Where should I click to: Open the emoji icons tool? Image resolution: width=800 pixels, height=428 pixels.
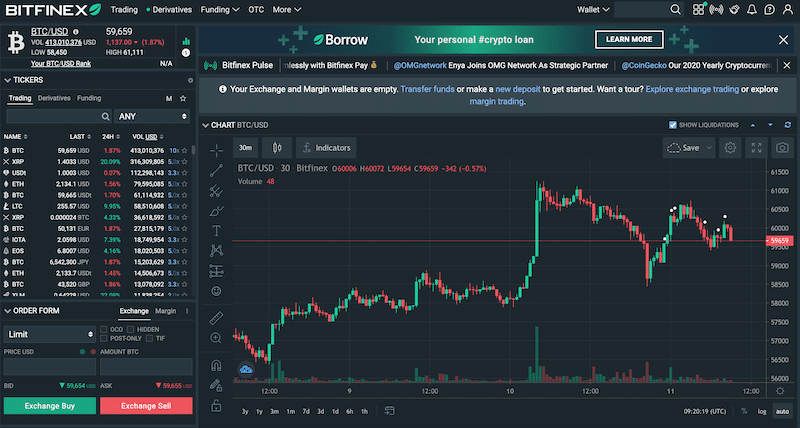pyautogui.click(x=216, y=291)
